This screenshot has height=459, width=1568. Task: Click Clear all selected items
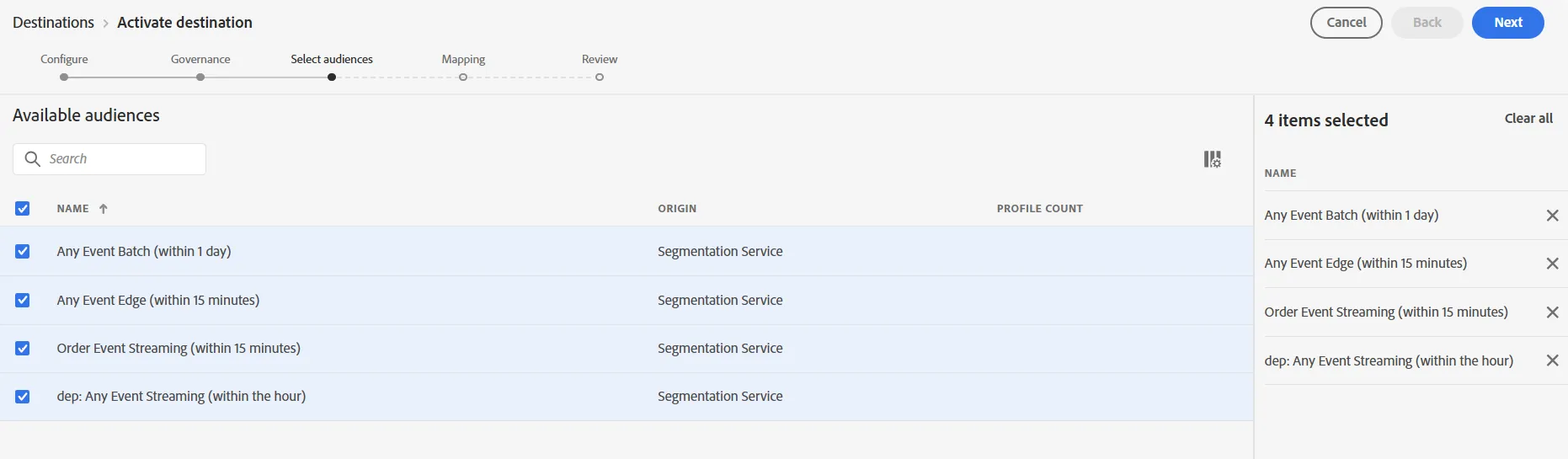[1528, 119]
